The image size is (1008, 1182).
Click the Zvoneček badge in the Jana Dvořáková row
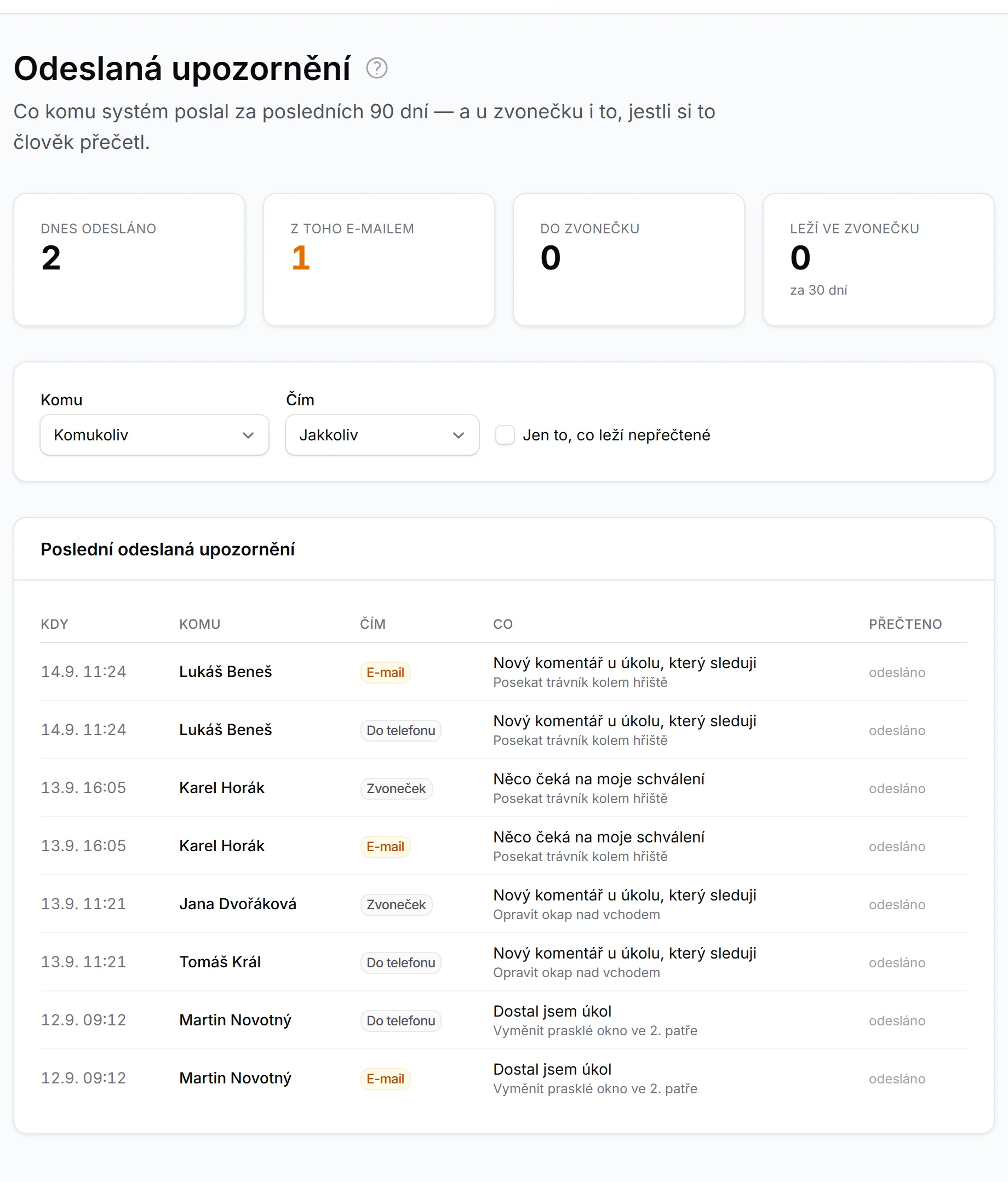[x=396, y=905]
